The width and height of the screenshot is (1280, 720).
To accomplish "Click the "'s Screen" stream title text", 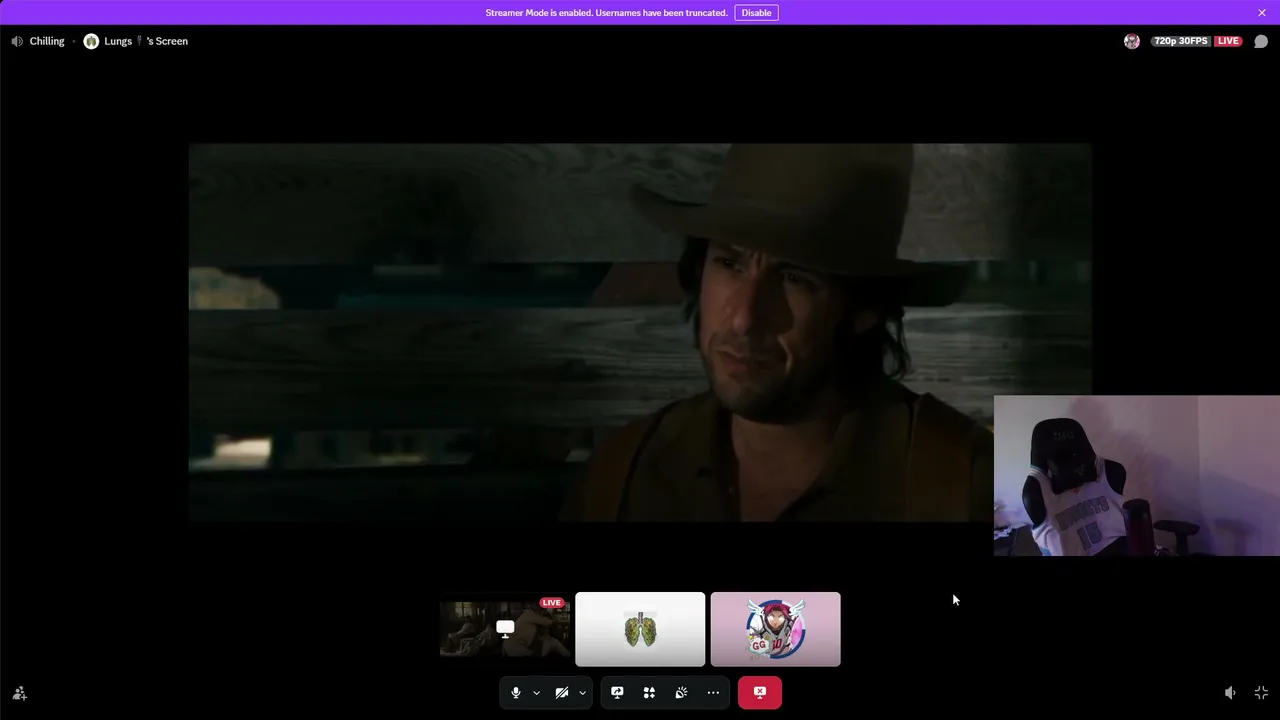I will pyautogui.click(x=167, y=41).
